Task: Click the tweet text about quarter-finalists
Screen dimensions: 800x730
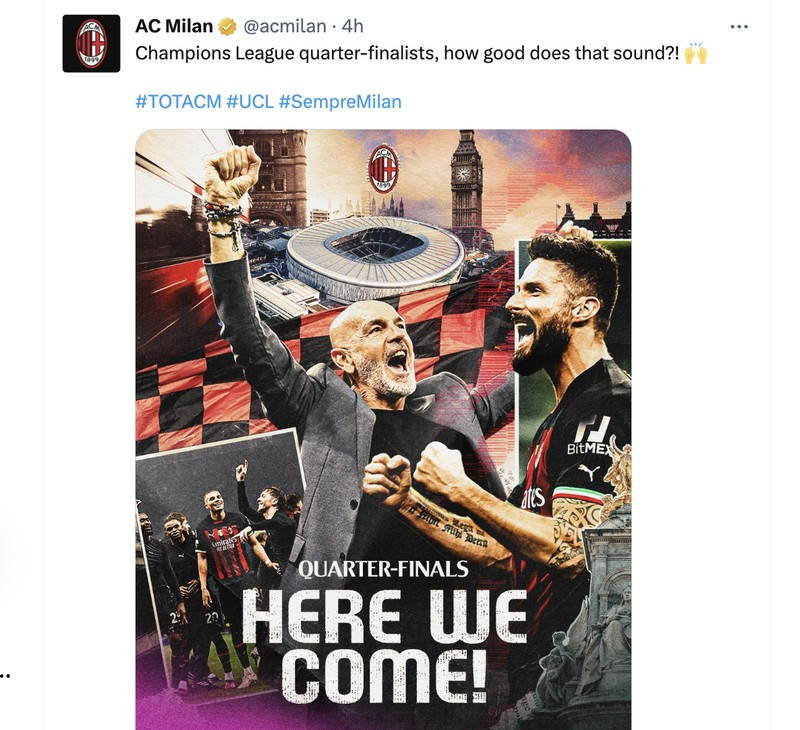Action: tap(407, 53)
